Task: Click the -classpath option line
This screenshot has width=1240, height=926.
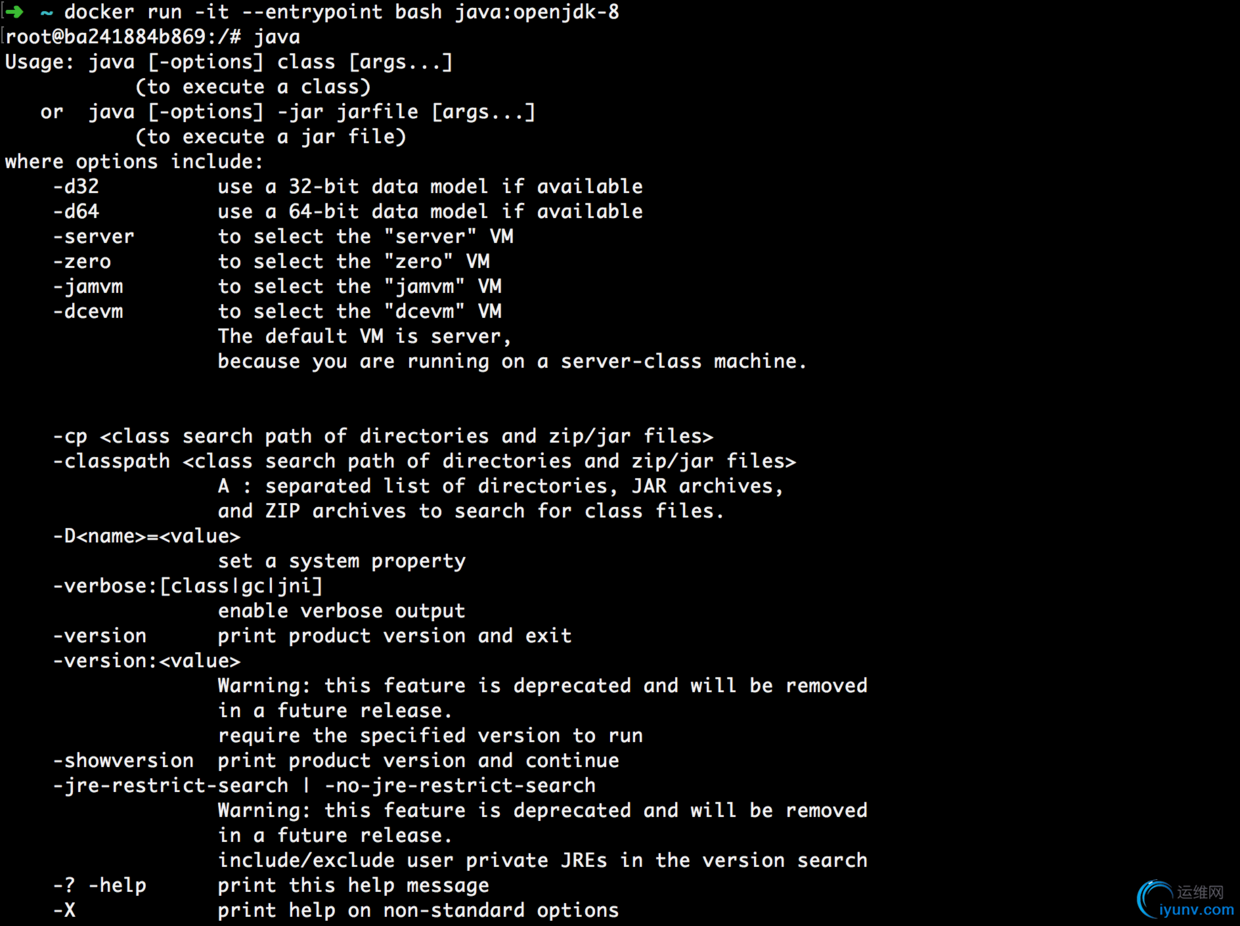Action: pyautogui.click(x=424, y=462)
